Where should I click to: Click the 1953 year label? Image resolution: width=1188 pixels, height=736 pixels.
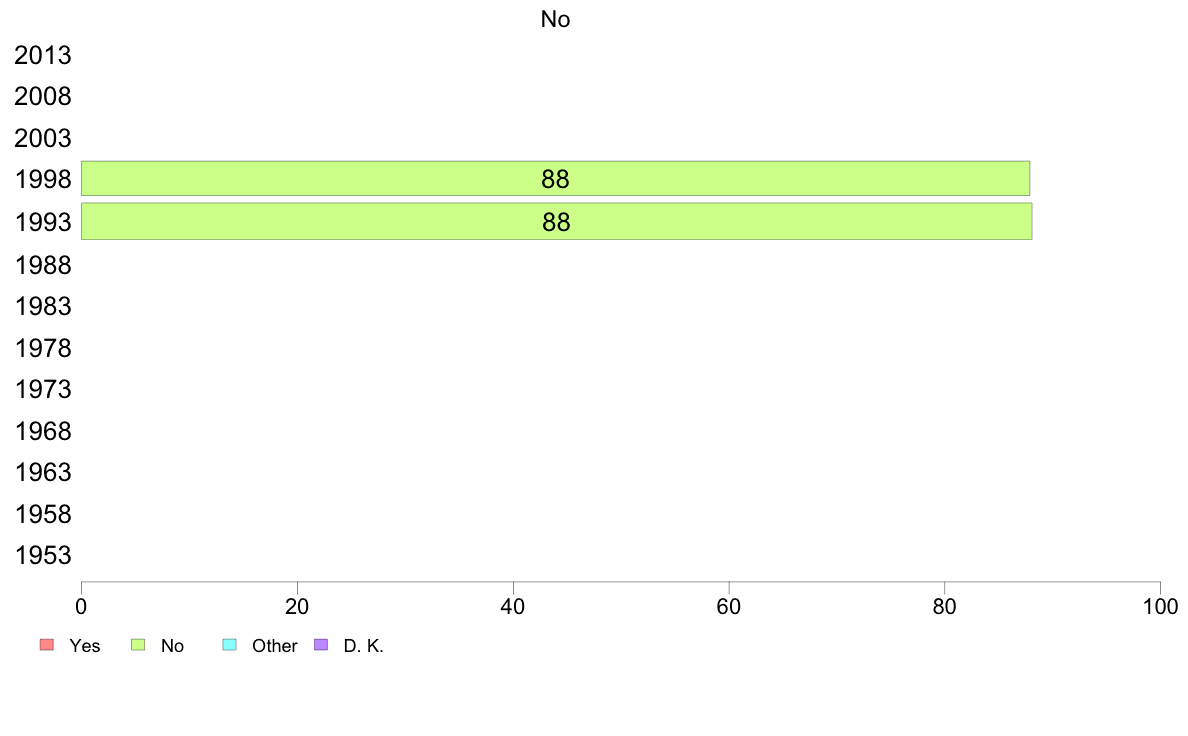tap(43, 556)
